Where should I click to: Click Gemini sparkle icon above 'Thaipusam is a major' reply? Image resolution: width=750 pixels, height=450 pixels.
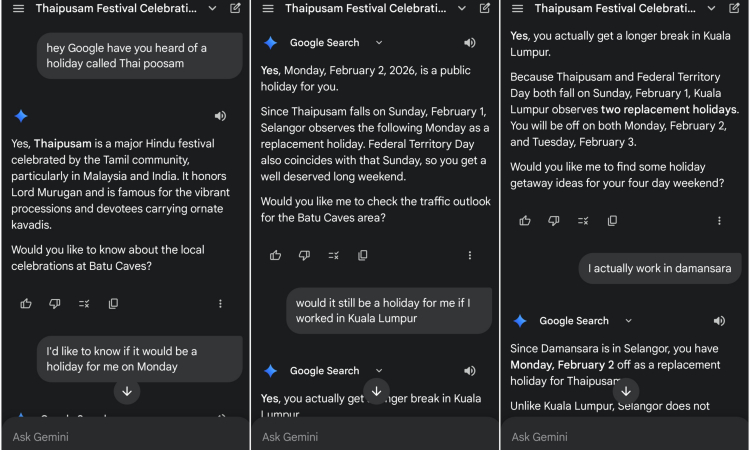(x=21, y=116)
